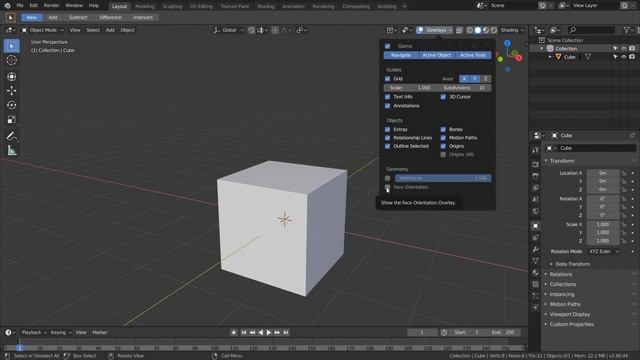
Task: Collapse the Collection in the outliner
Action: point(542,49)
